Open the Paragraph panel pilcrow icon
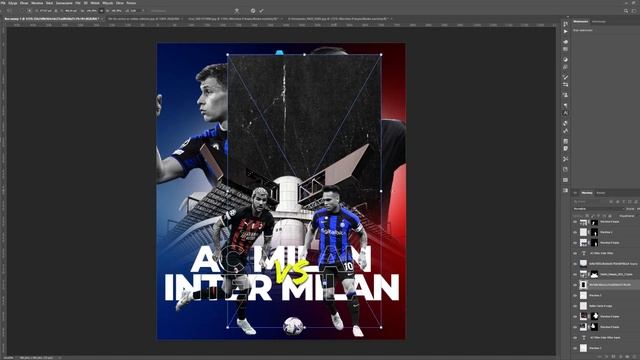 (565, 105)
